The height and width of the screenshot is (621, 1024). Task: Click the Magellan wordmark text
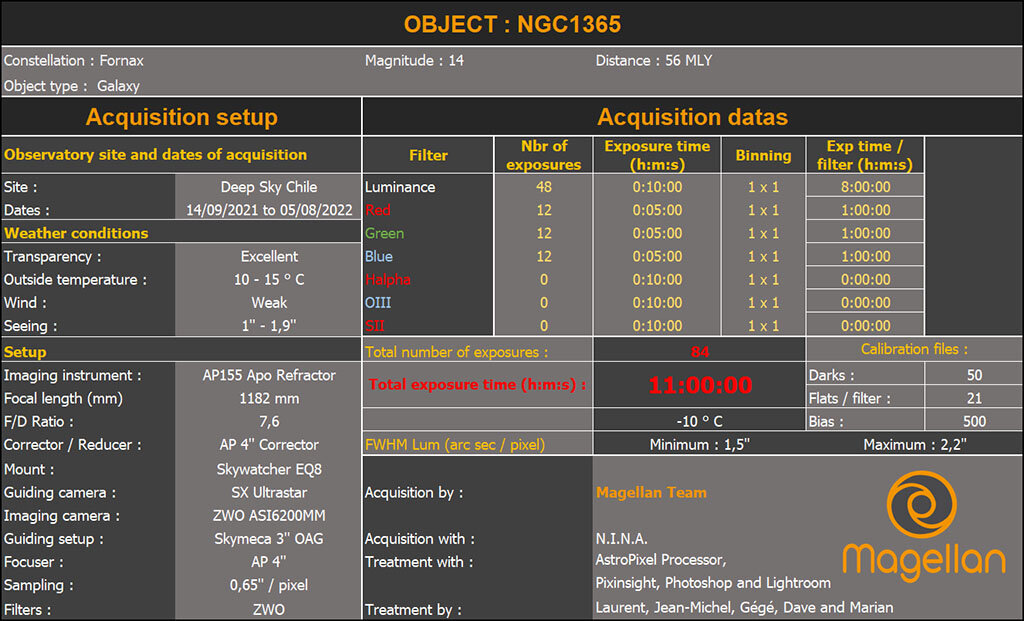pos(923,561)
